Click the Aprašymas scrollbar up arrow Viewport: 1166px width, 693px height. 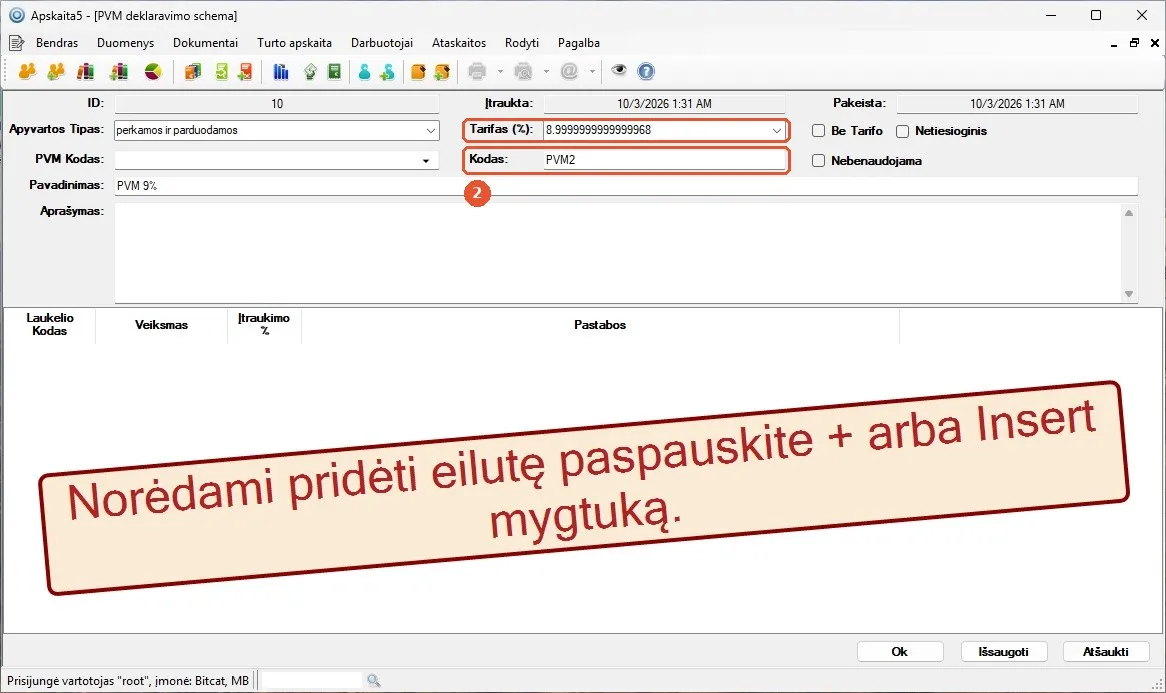point(1129,213)
